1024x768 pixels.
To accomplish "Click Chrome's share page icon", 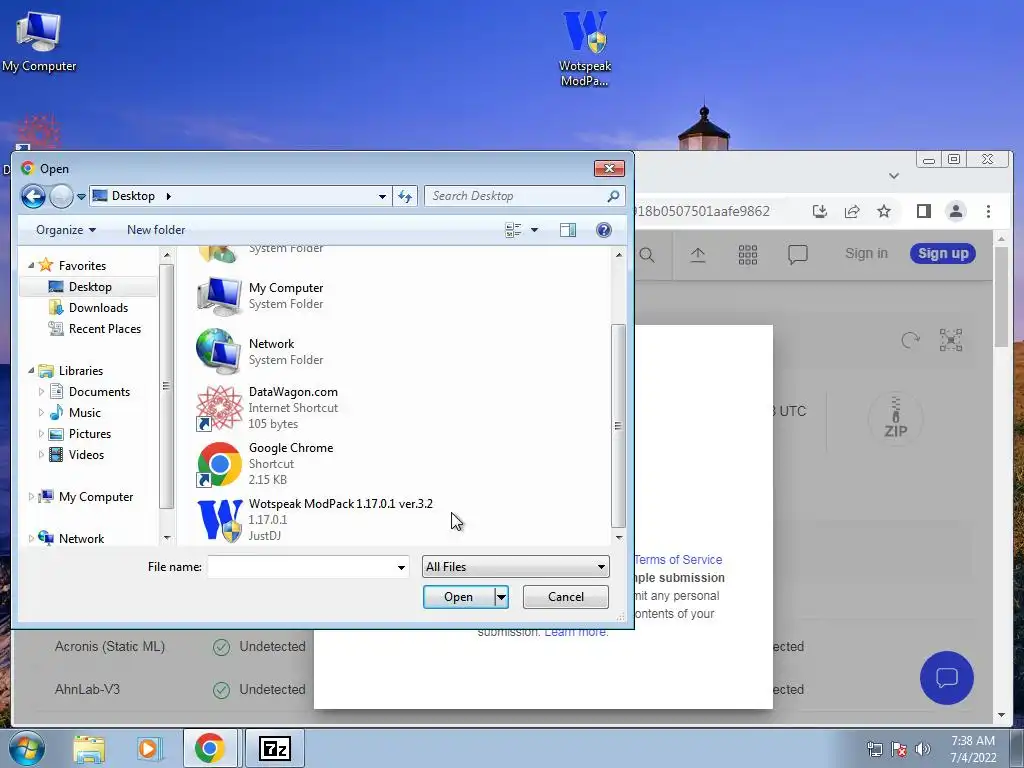I will point(852,211).
